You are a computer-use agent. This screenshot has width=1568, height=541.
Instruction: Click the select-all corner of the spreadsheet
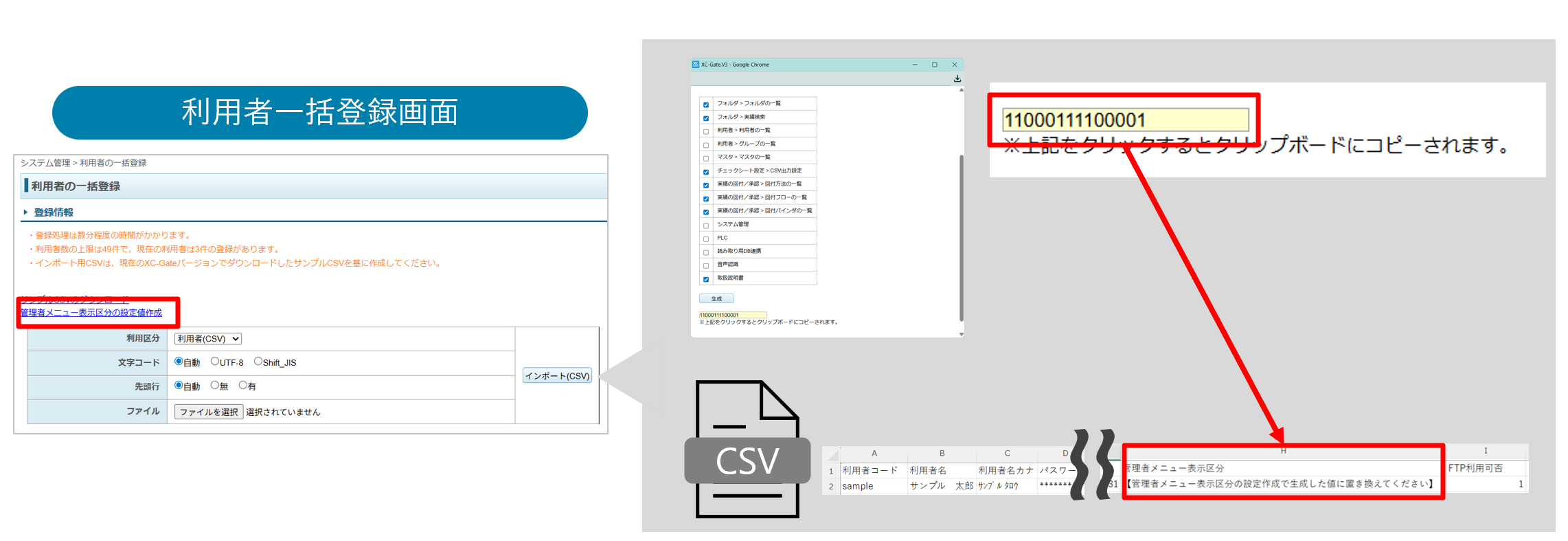coord(832,454)
